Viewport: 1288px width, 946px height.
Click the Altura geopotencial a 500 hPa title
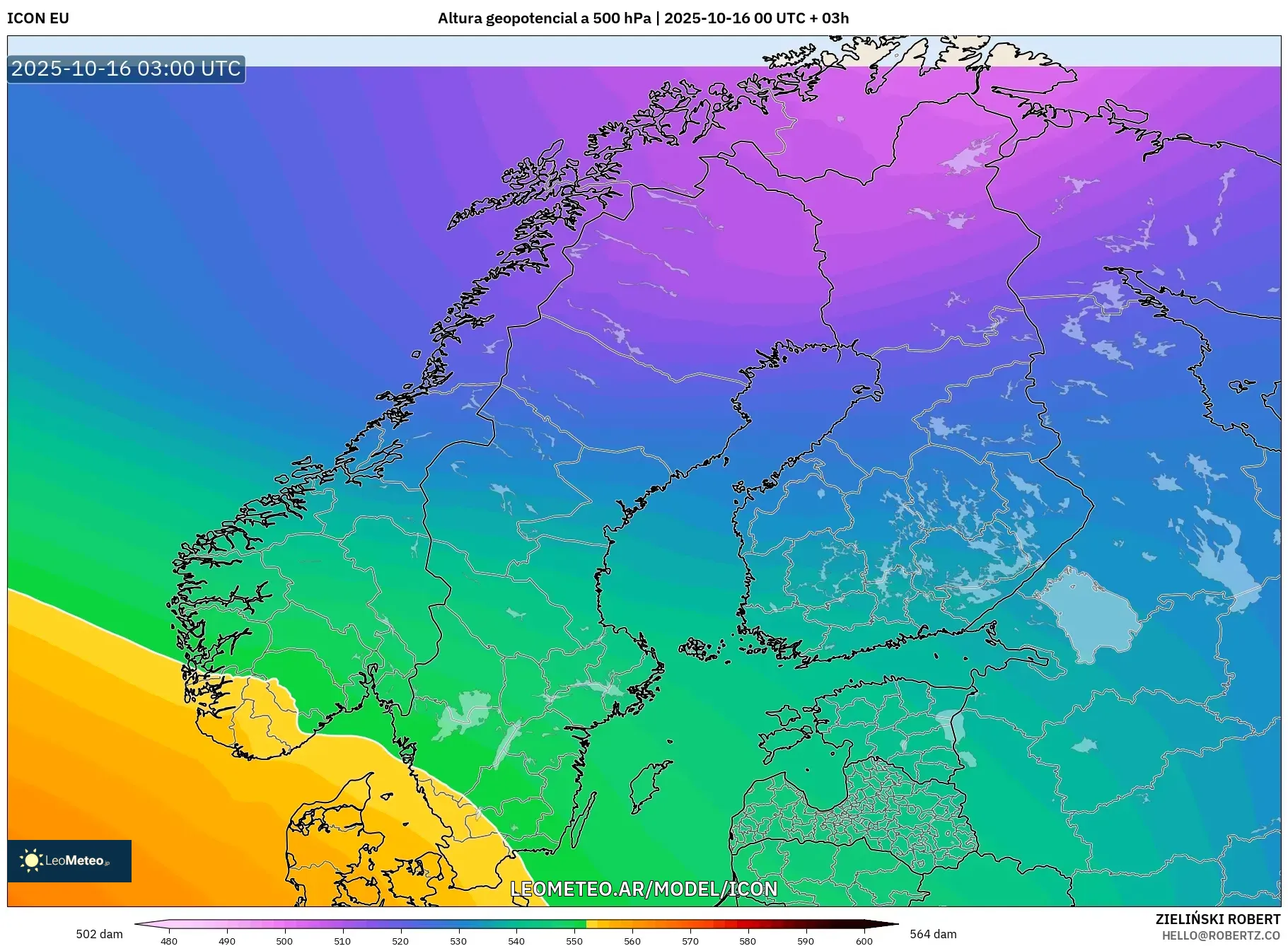(544, 18)
